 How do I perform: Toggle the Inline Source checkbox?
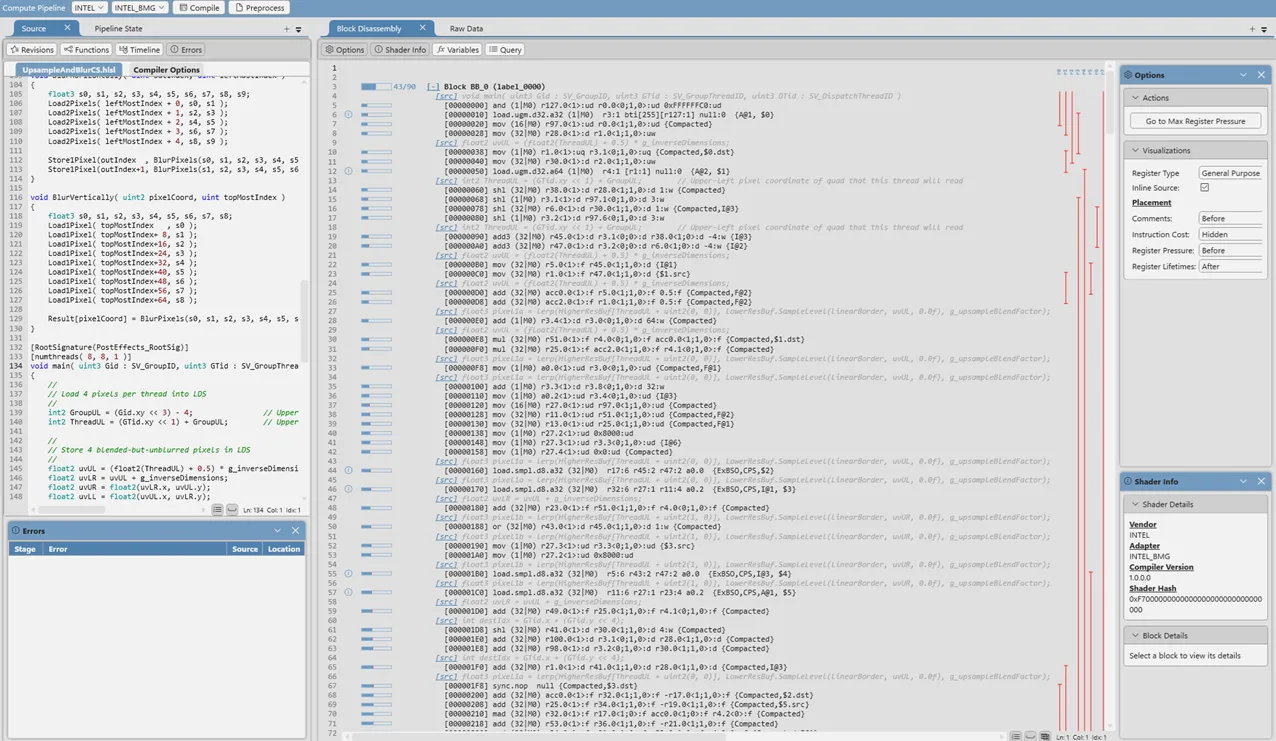(1204, 188)
